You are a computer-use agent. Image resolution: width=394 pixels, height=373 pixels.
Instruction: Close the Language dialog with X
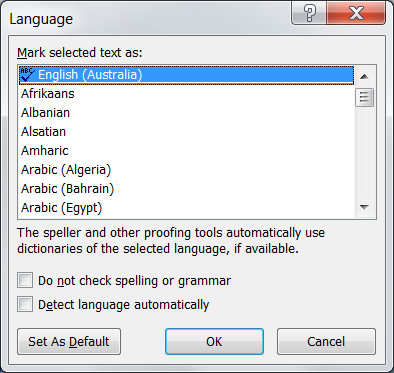click(356, 13)
